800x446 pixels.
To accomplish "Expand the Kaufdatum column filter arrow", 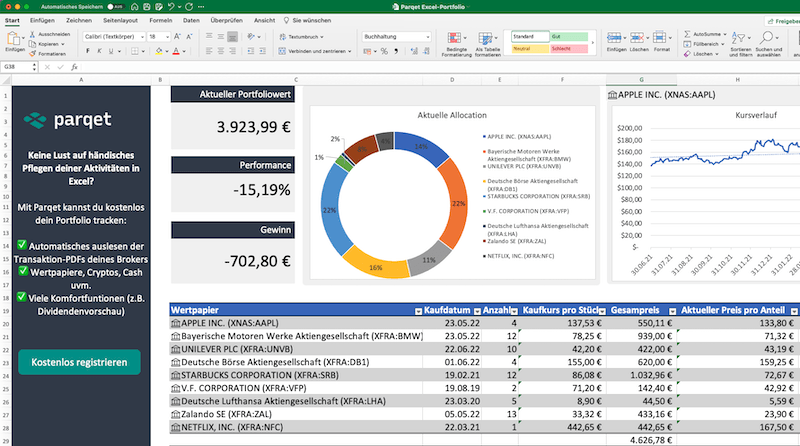I will coord(476,311).
